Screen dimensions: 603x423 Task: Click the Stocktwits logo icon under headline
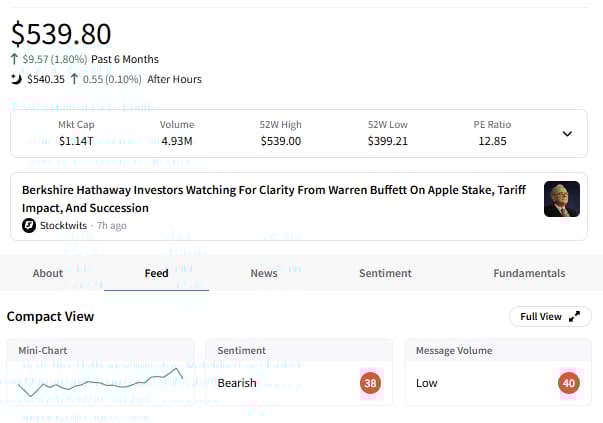[29, 226]
